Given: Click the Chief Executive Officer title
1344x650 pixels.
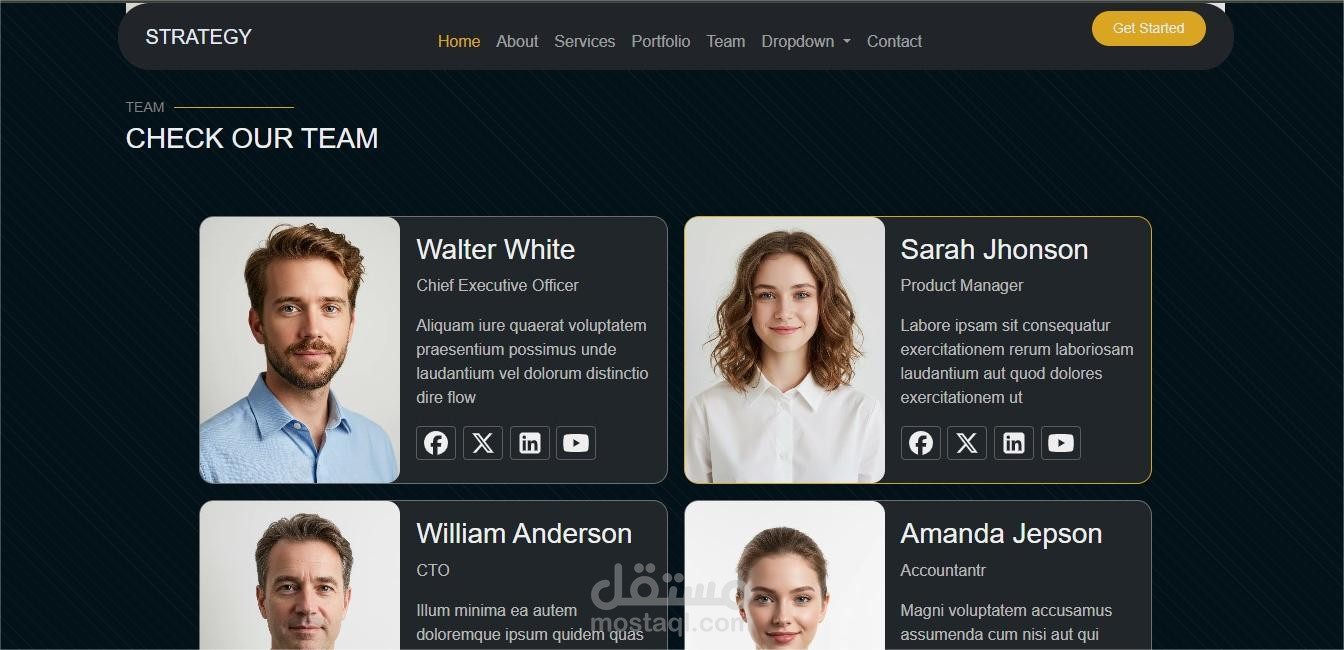Looking at the screenshot, I should click(x=498, y=286).
